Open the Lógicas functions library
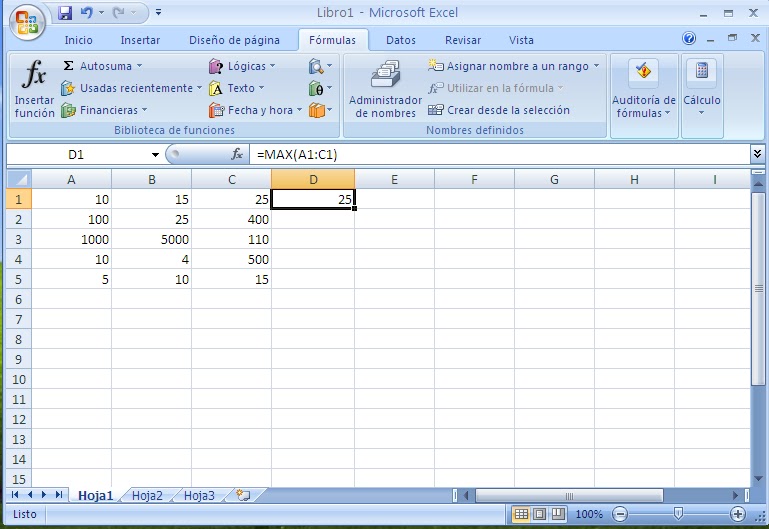Image resolution: width=769 pixels, height=529 pixels. pyautogui.click(x=242, y=66)
